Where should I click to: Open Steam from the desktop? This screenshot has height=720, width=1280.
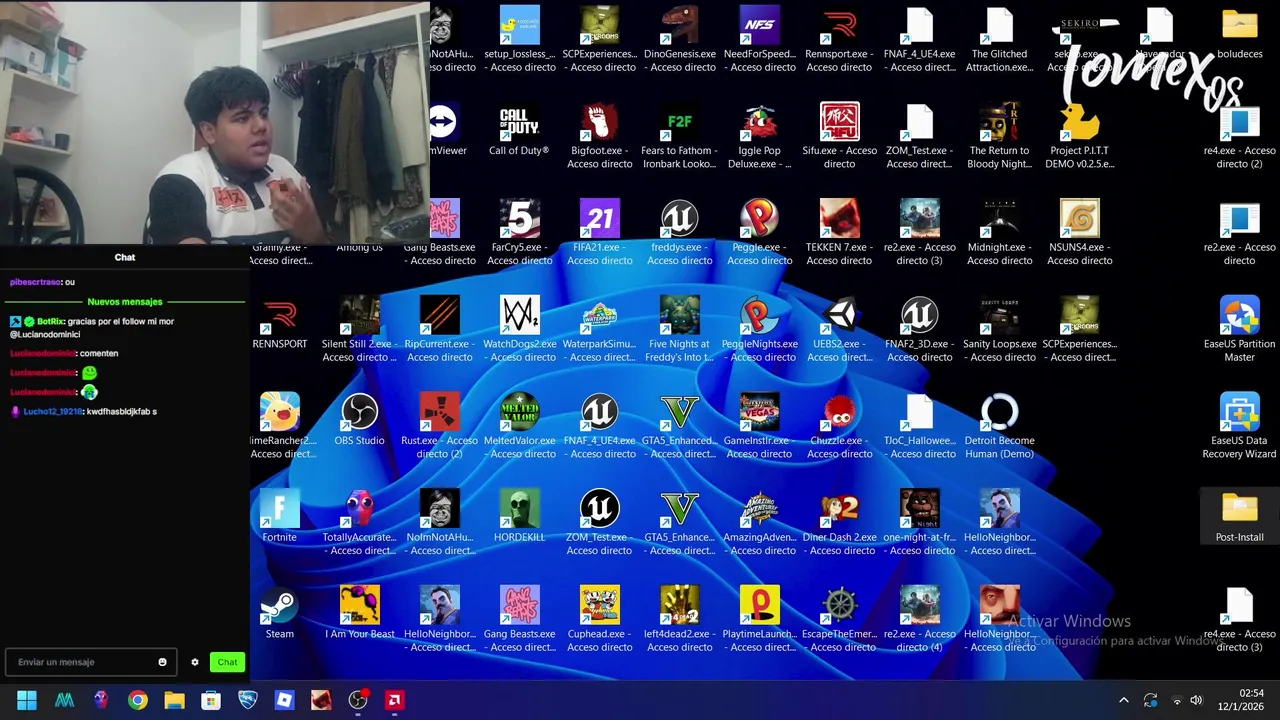coord(279,614)
